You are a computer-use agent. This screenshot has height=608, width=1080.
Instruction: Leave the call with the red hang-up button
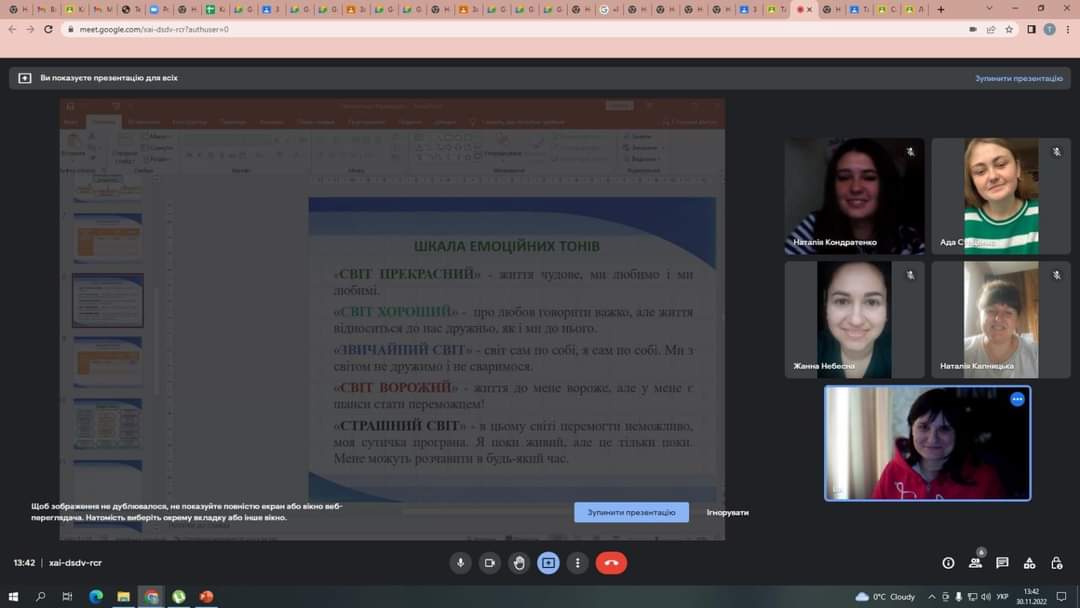tap(611, 563)
